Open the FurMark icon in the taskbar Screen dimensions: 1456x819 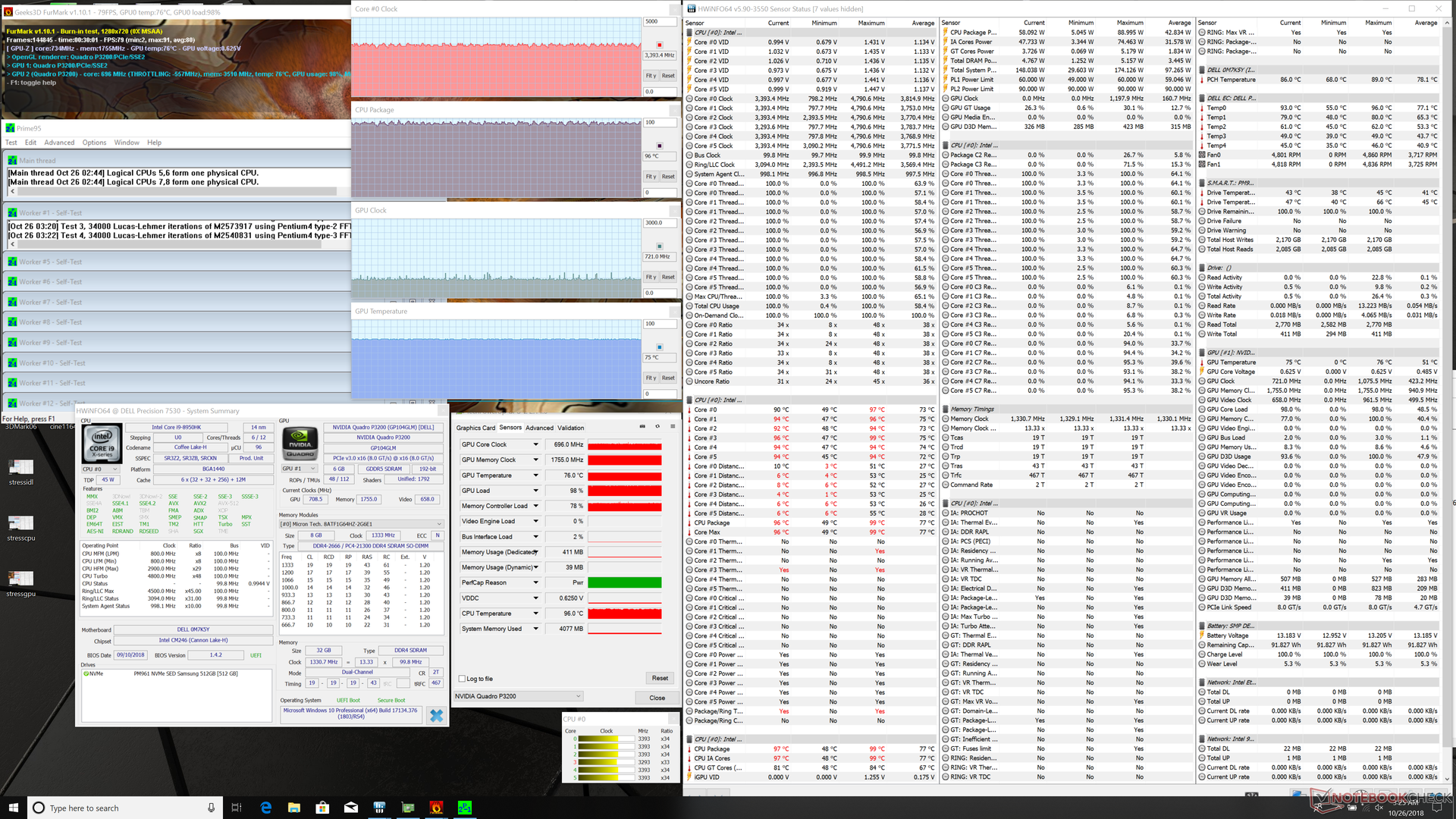point(436,808)
